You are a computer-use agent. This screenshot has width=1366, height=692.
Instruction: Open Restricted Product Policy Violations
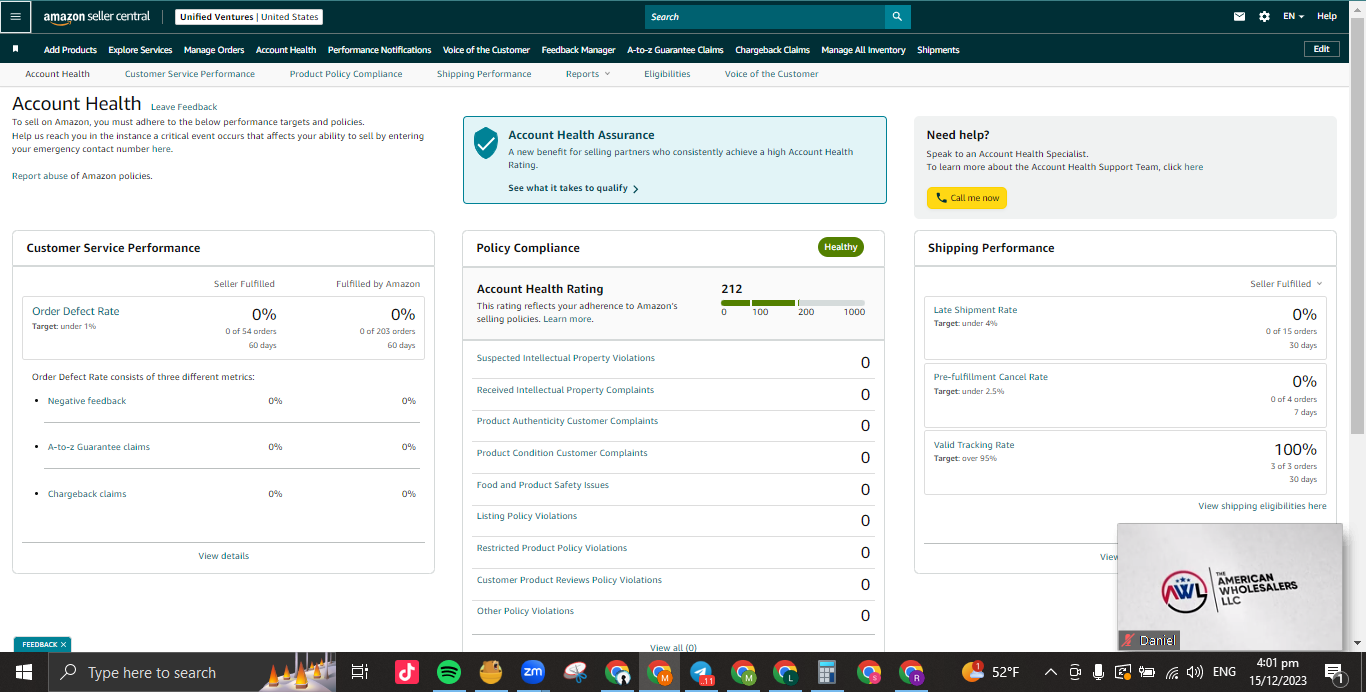[552, 548]
